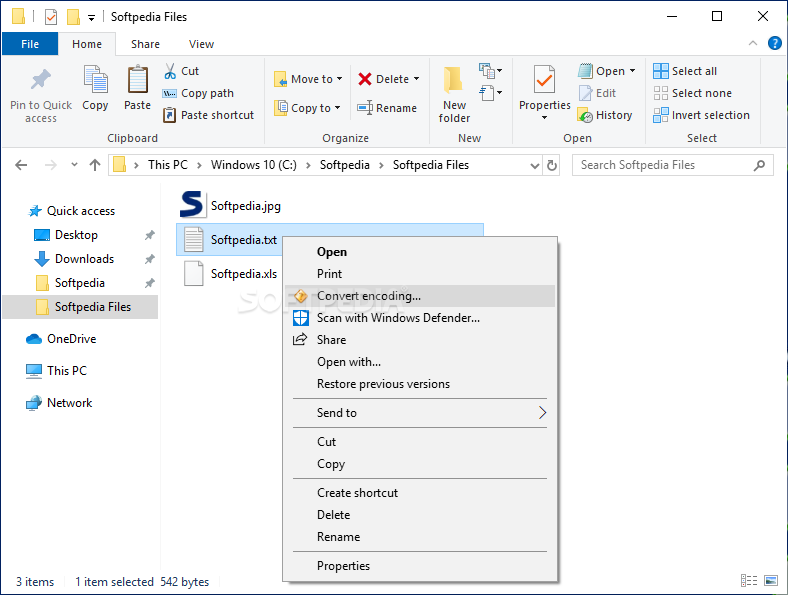Select This PC in navigation pane
788x595 pixels.
coord(56,371)
